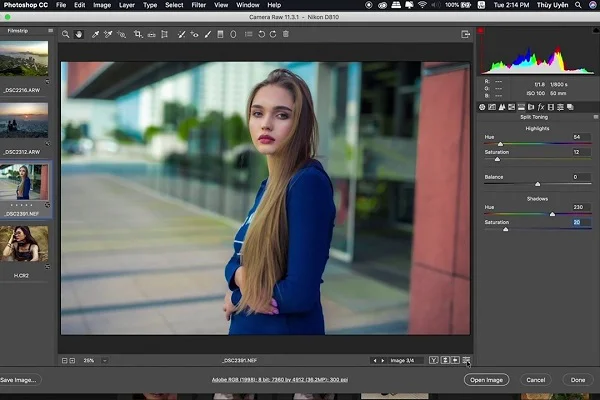Viewport: 600px width, 400px height.
Task: Toggle the shadow clipping warning
Action: coord(481,31)
